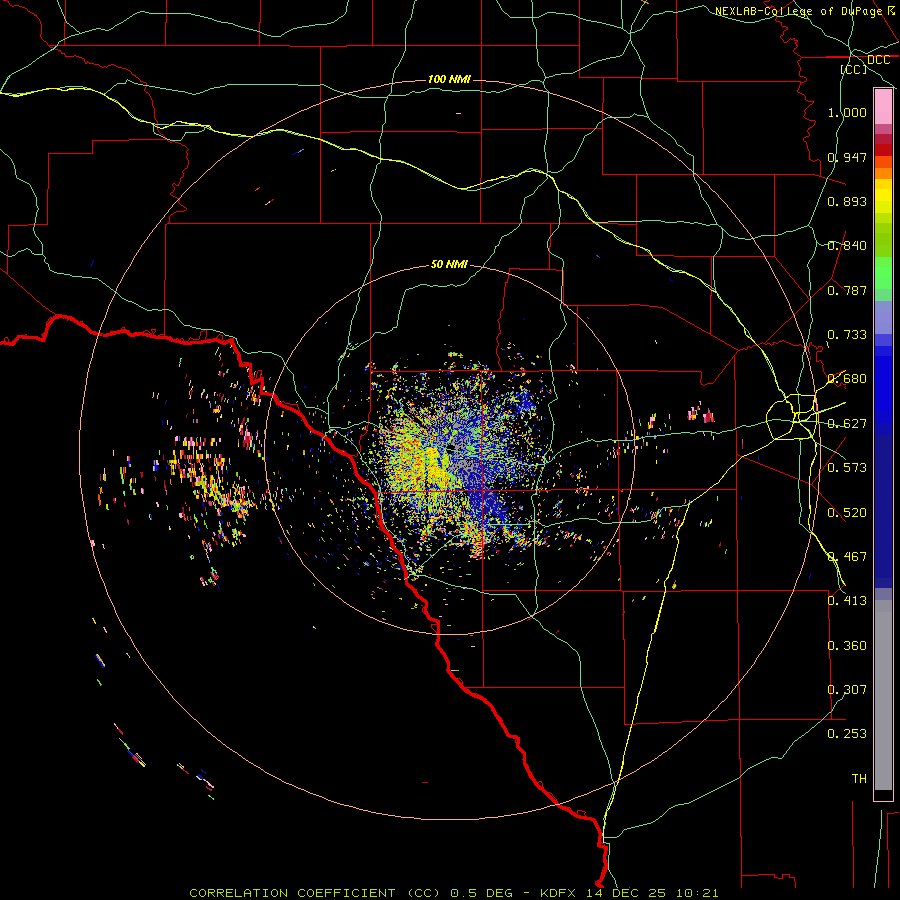Click the 10:21 timestamp in the caption

tap(697, 893)
